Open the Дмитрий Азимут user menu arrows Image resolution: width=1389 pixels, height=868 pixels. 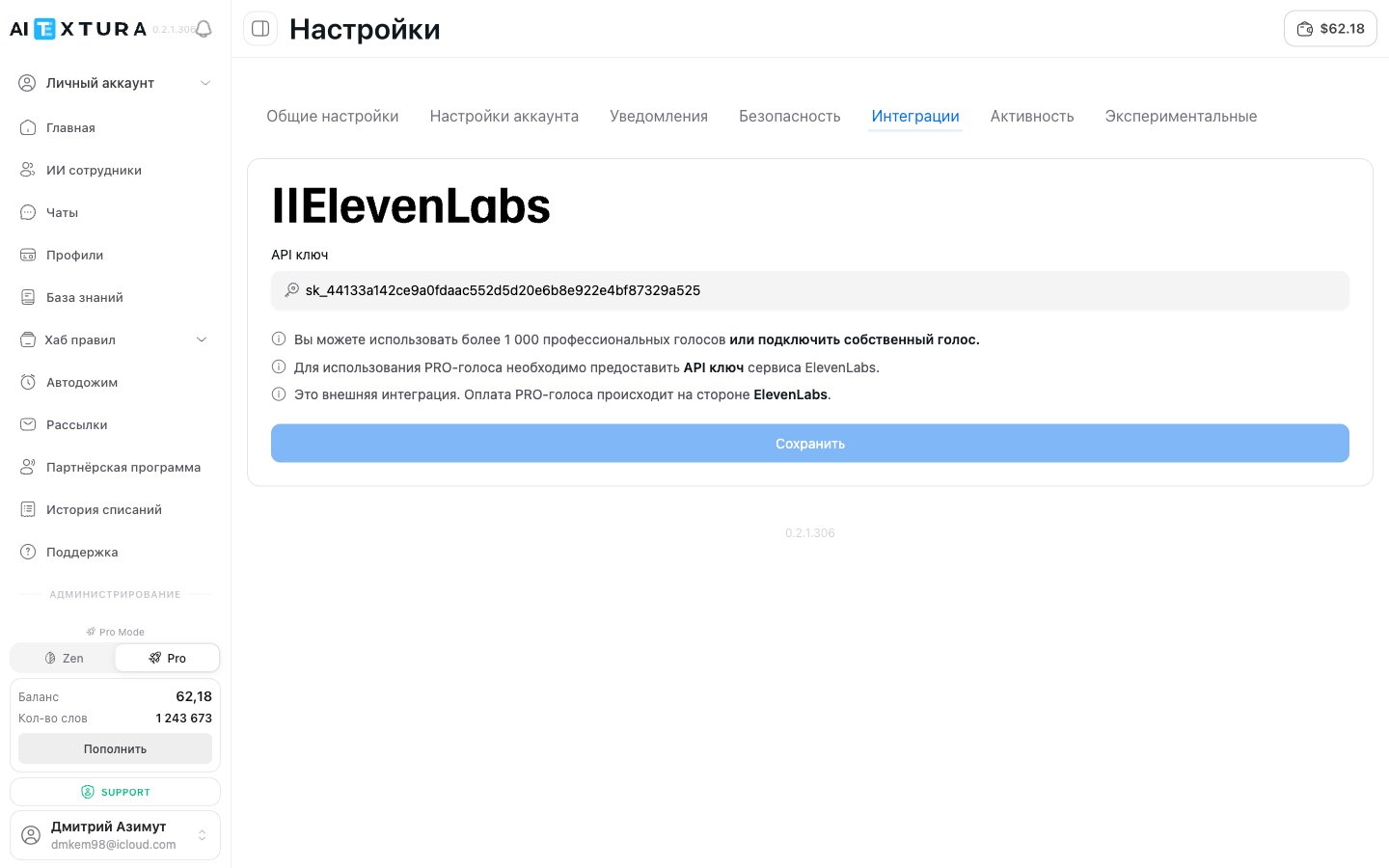pos(202,835)
